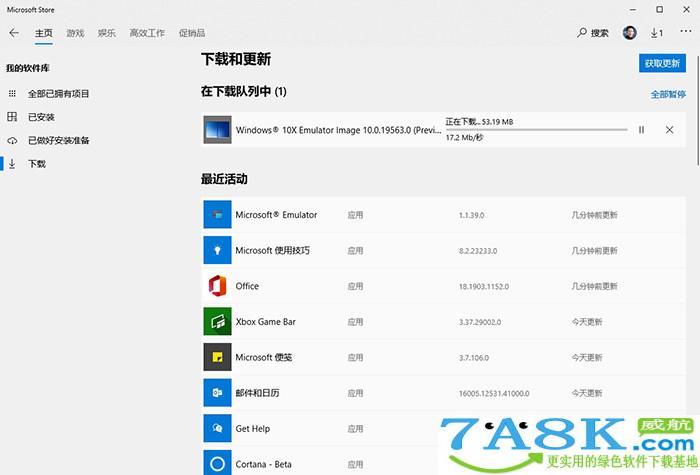This screenshot has width=700, height=475.
Task: Click the vertical scrollbar on right edge
Action: (698, 112)
